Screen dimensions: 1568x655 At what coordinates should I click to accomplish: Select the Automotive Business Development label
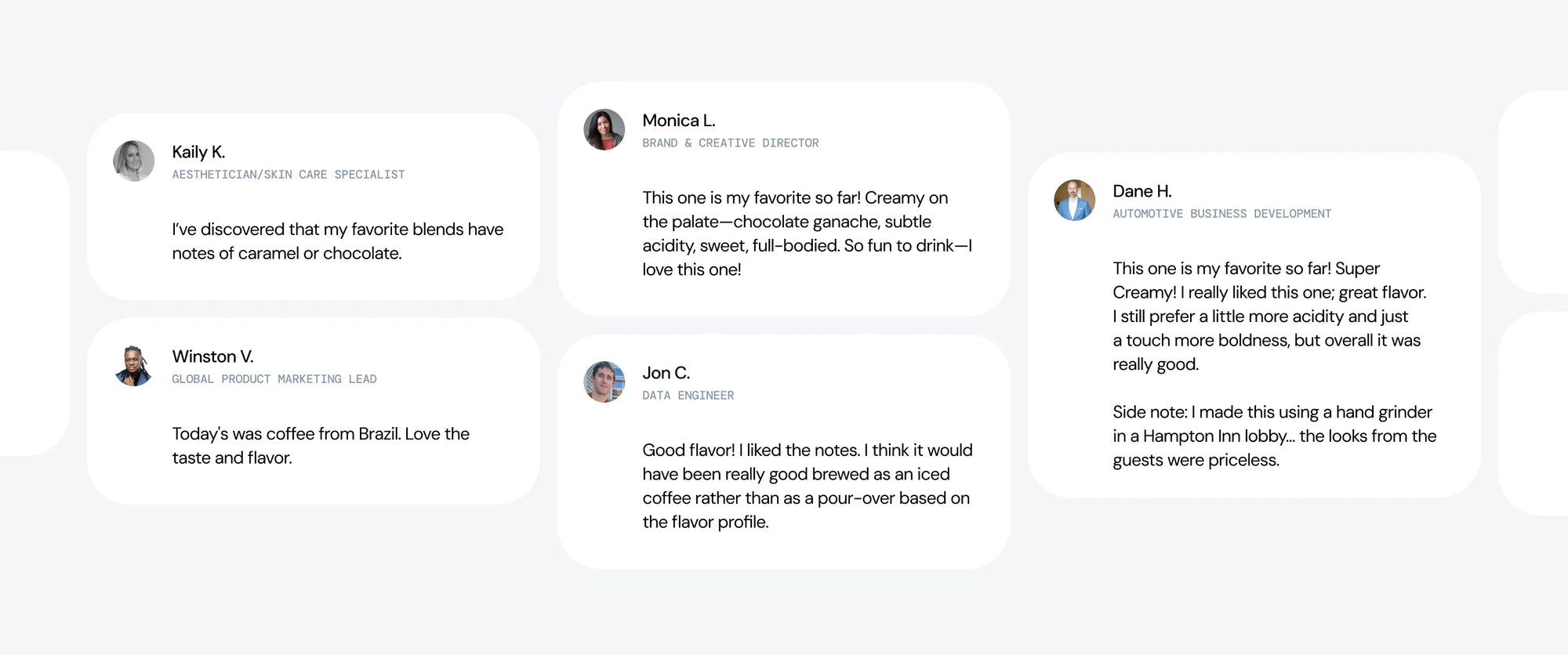click(x=1221, y=214)
